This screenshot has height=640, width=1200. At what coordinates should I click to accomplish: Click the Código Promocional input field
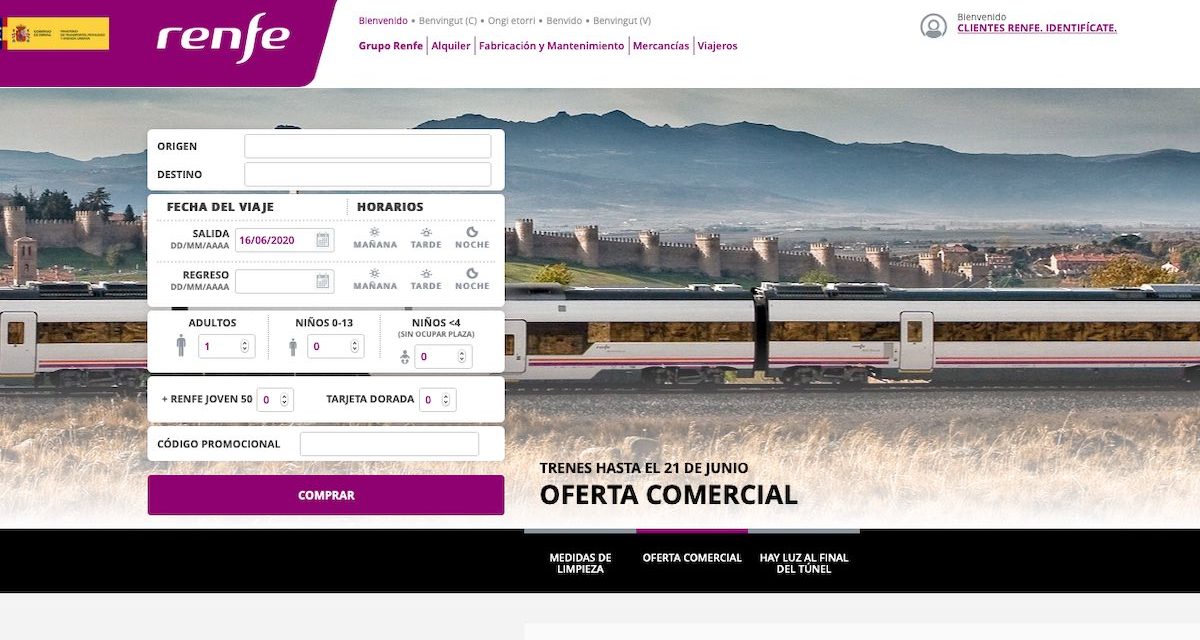389,444
